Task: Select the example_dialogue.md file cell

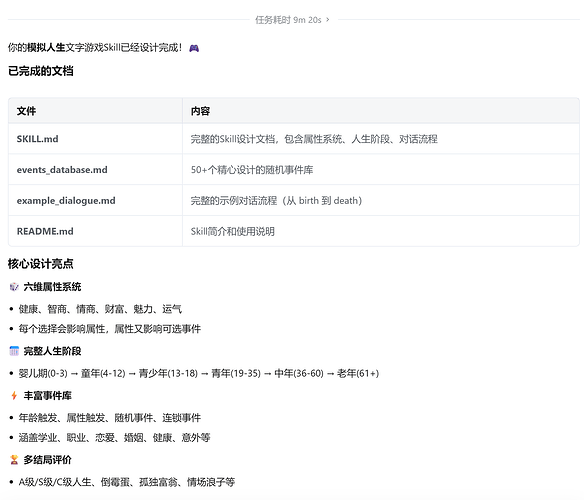Action: (x=95, y=200)
